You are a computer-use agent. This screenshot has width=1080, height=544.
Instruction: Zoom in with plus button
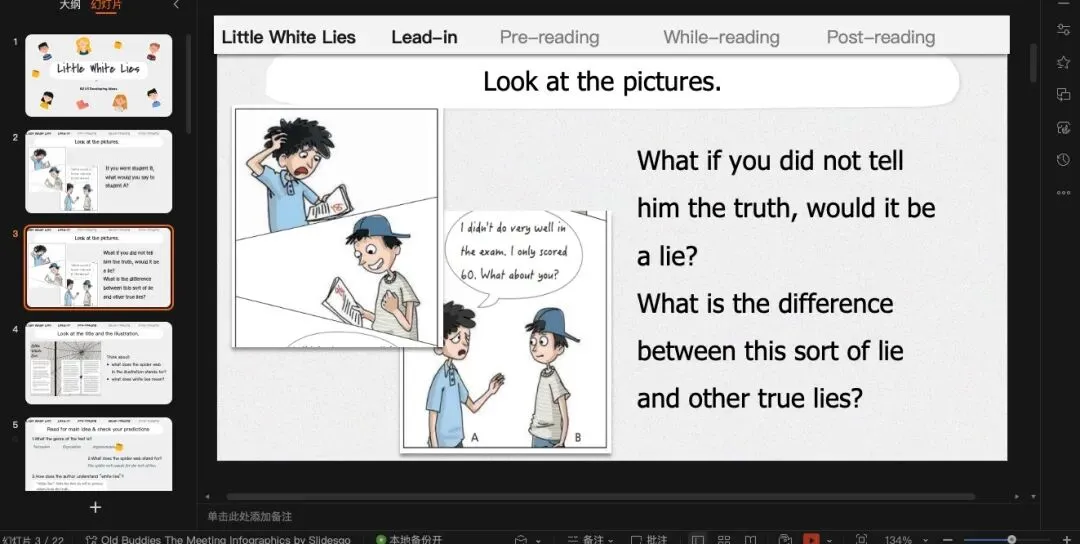tap(1068, 540)
